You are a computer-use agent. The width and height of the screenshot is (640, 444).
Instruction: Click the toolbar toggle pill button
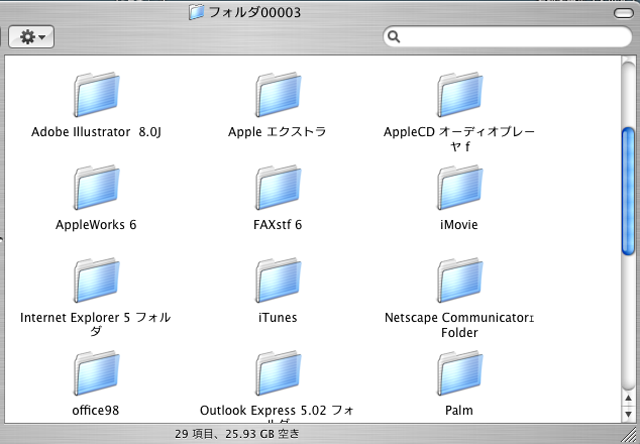click(624, 13)
